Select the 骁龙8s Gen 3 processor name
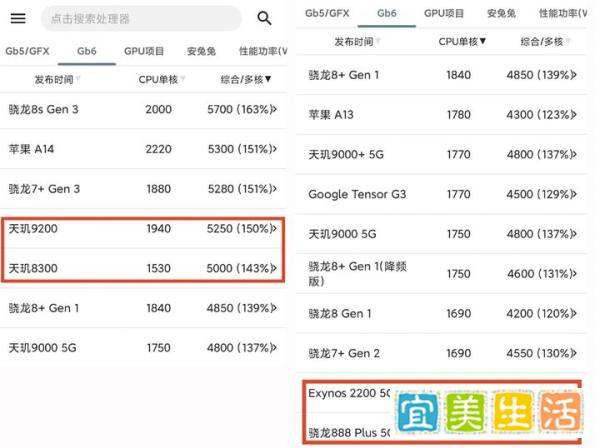This screenshot has height=448, width=600. pos(43,109)
